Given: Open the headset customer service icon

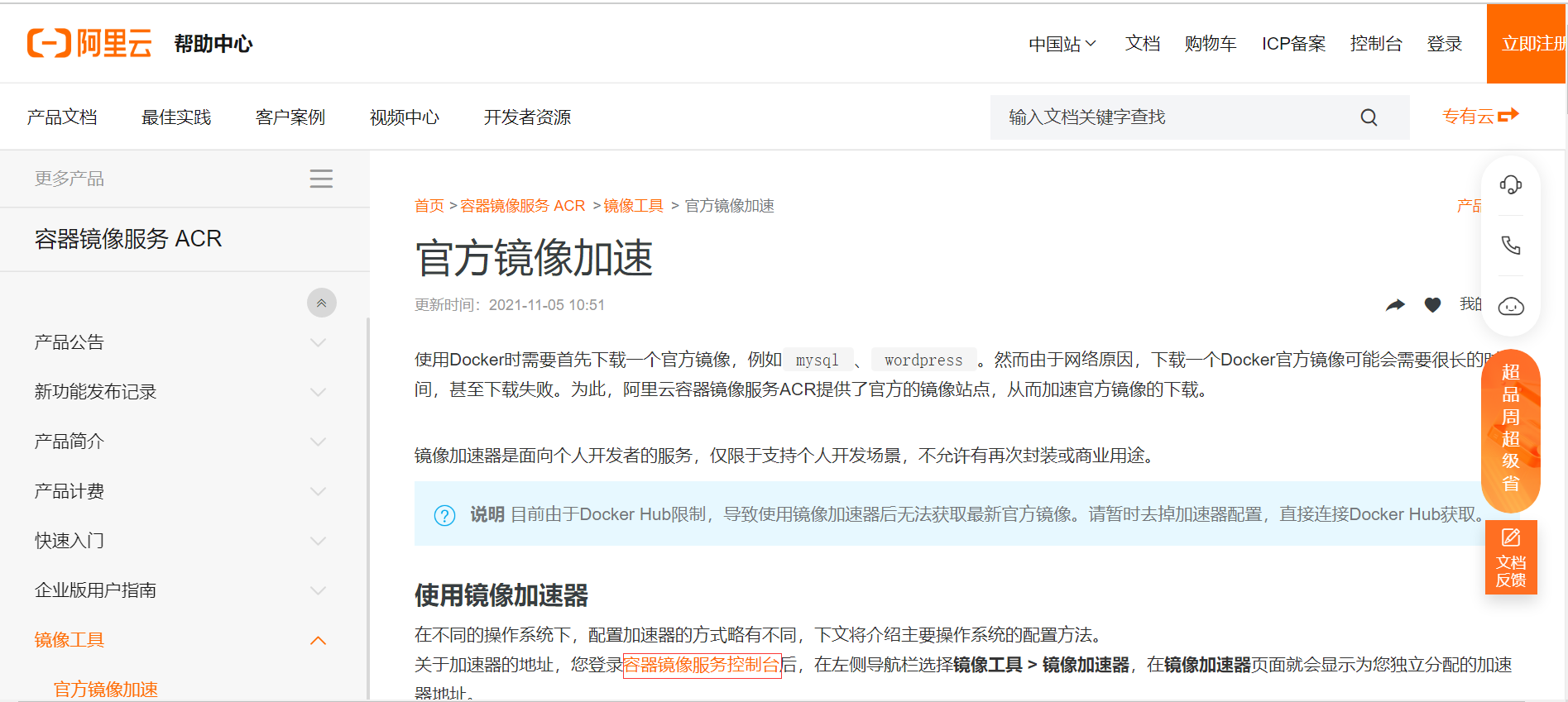Looking at the screenshot, I should [1511, 185].
